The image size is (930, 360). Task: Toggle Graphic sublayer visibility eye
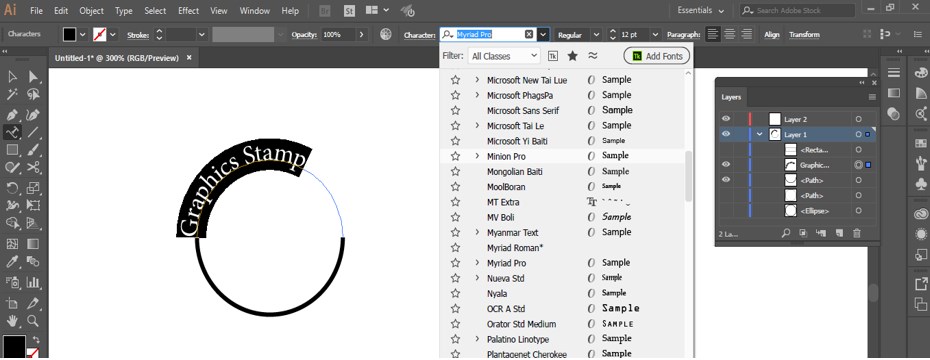[725, 165]
